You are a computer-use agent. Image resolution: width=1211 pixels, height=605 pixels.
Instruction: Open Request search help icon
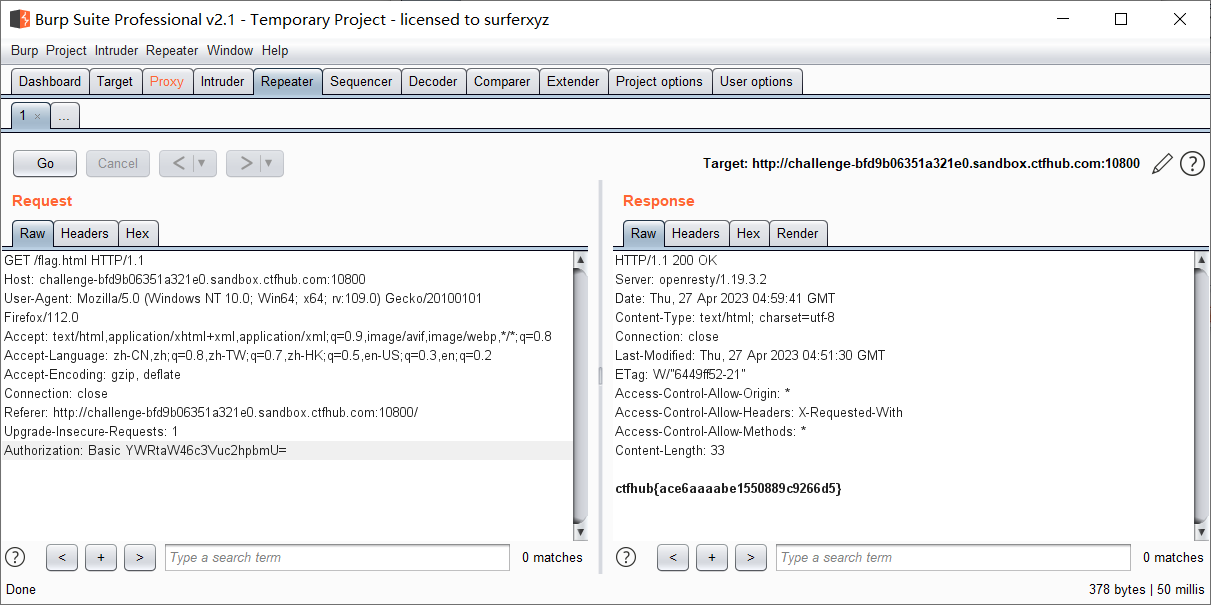[x=15, y=557]
